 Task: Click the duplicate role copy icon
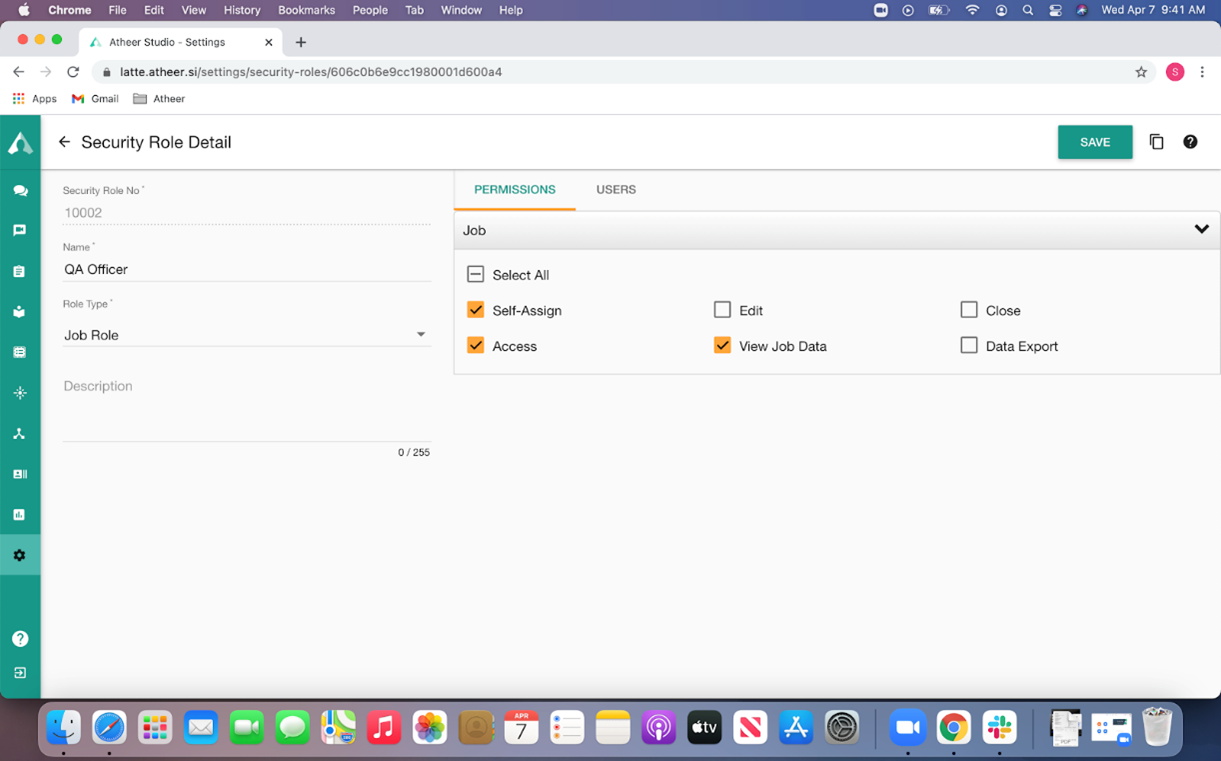pyautogui.click(x=1157, y=142)
